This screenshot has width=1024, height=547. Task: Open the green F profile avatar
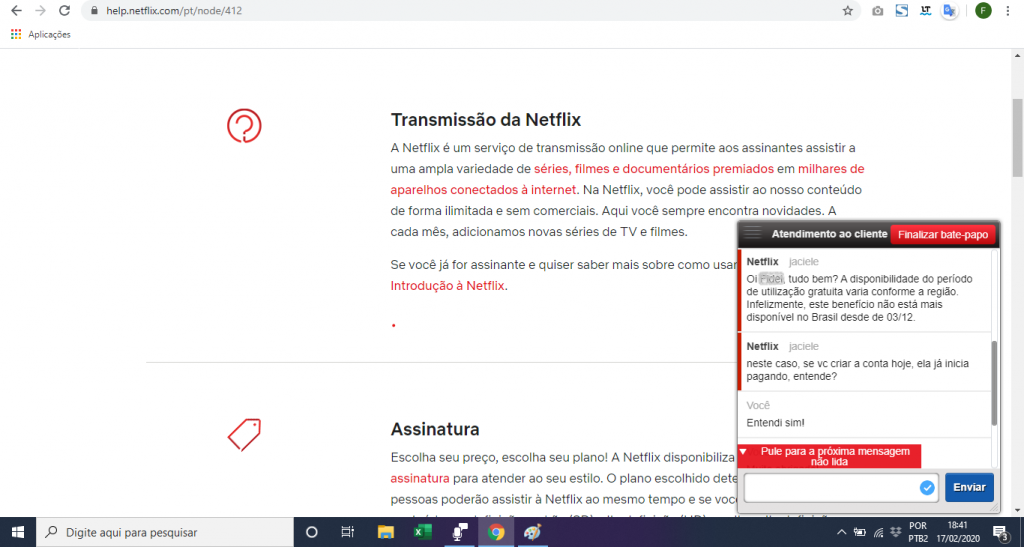click(x=984, y=10)
